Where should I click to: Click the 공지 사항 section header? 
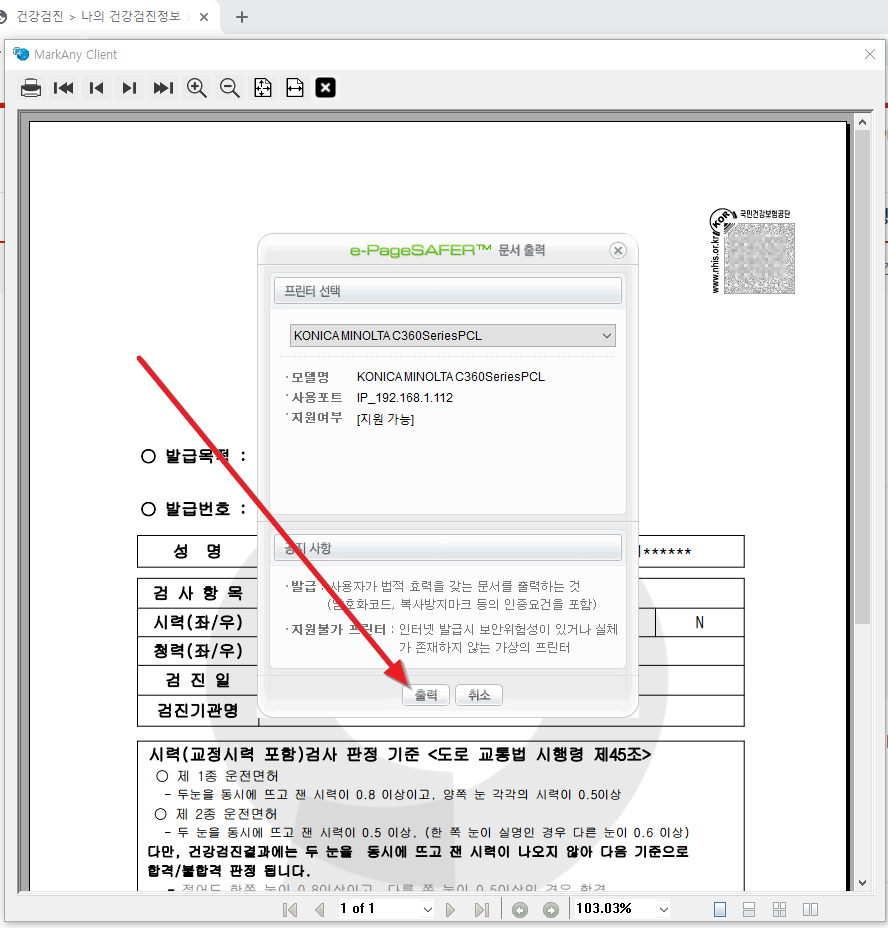coord(448,548)
